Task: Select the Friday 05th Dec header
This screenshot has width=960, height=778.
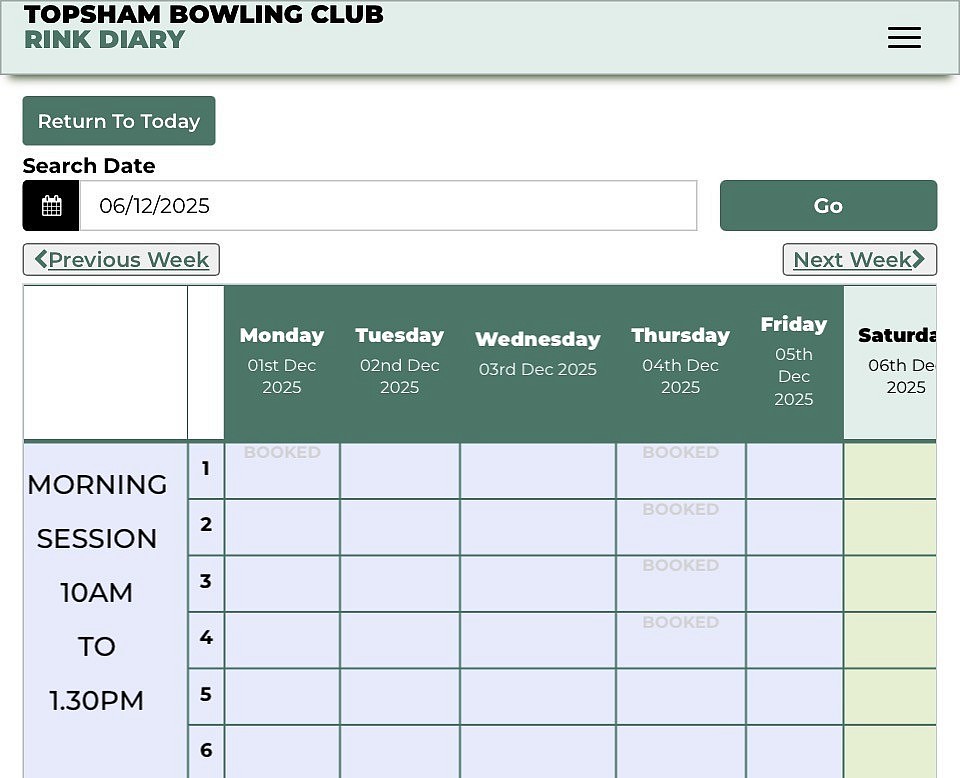Action: tap(794, 361)
